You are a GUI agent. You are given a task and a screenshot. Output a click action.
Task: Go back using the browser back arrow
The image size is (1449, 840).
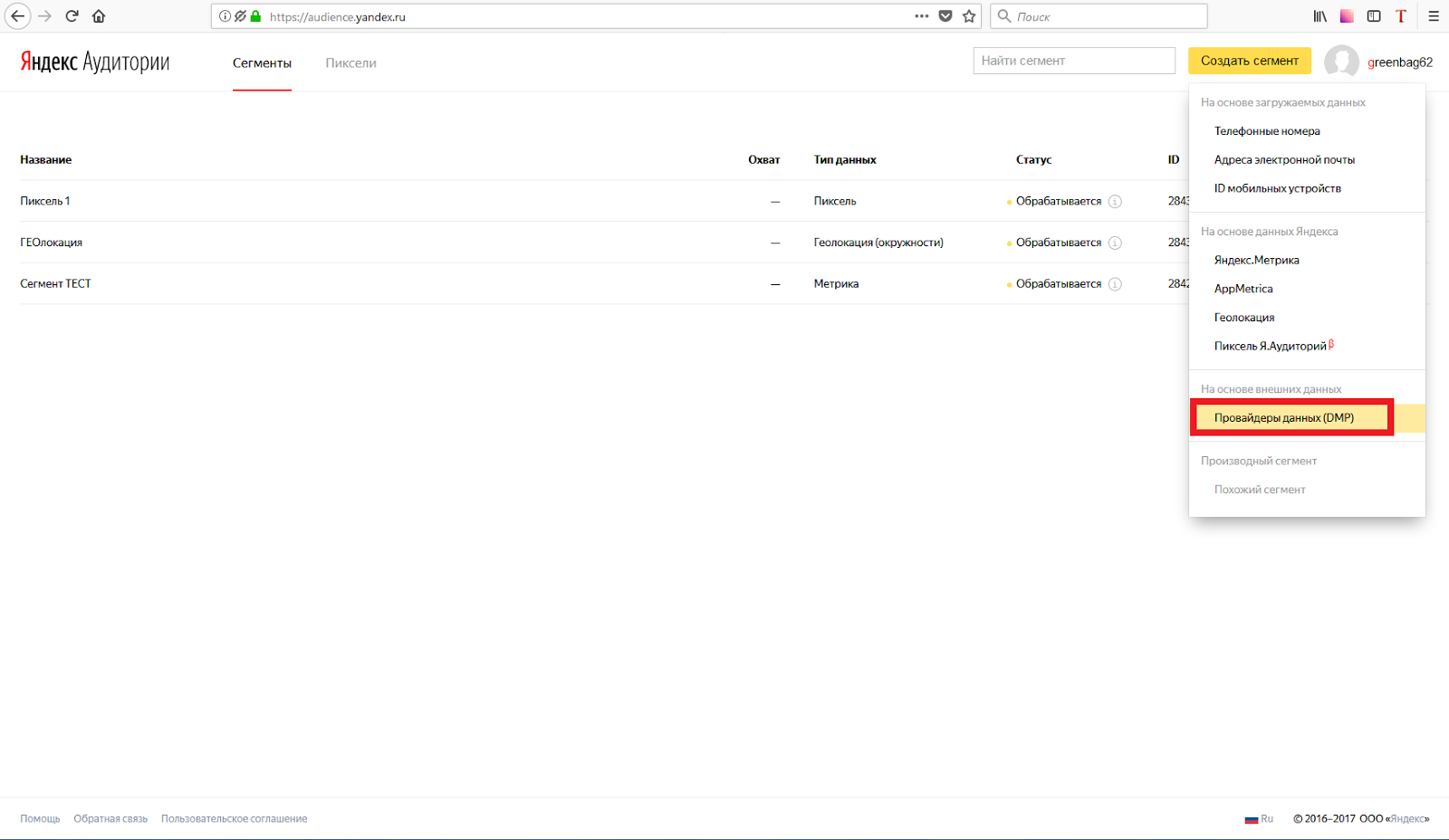pyautogui.click(x=17, y=16)
